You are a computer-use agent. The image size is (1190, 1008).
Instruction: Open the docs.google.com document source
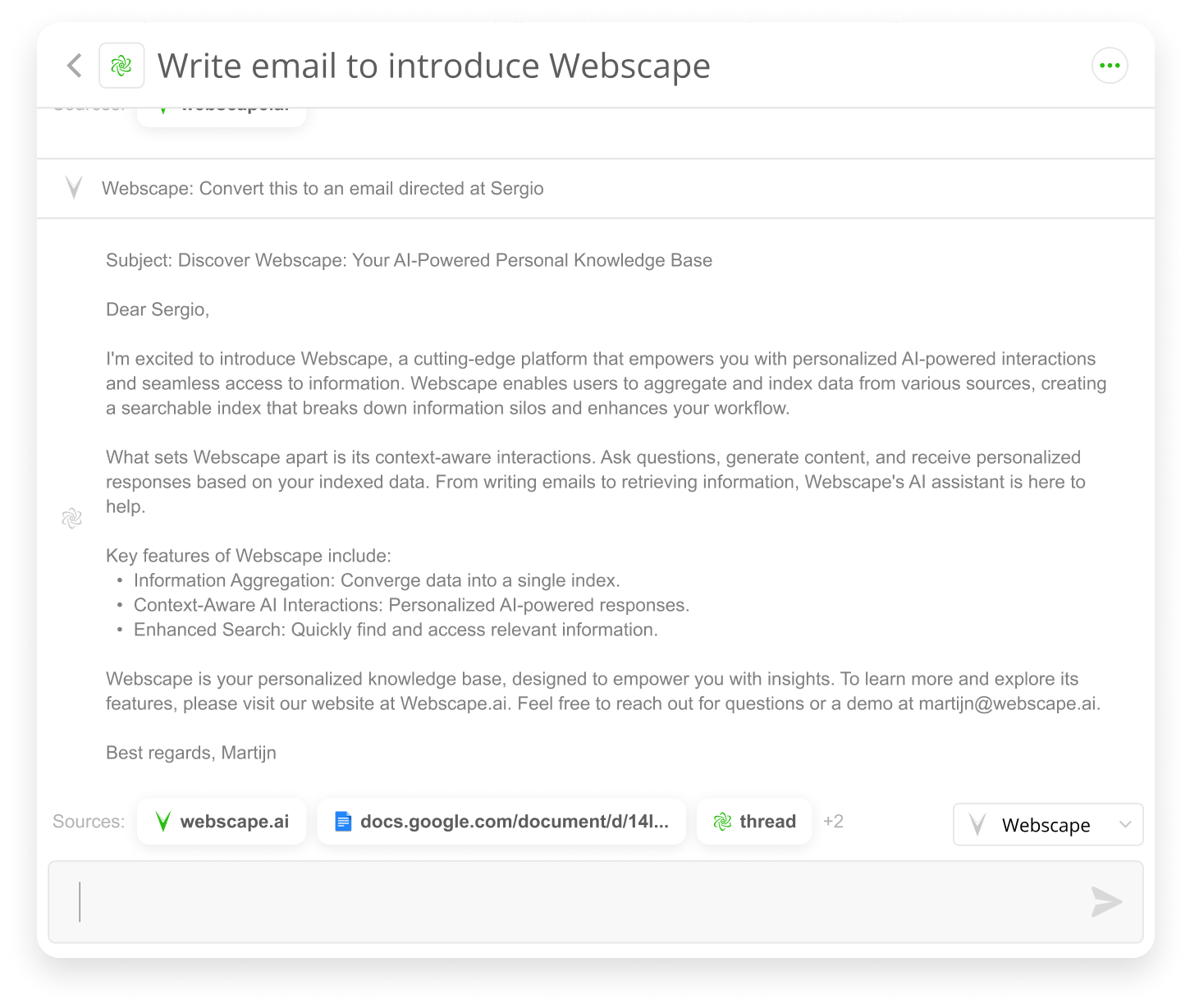coord(501,822)
